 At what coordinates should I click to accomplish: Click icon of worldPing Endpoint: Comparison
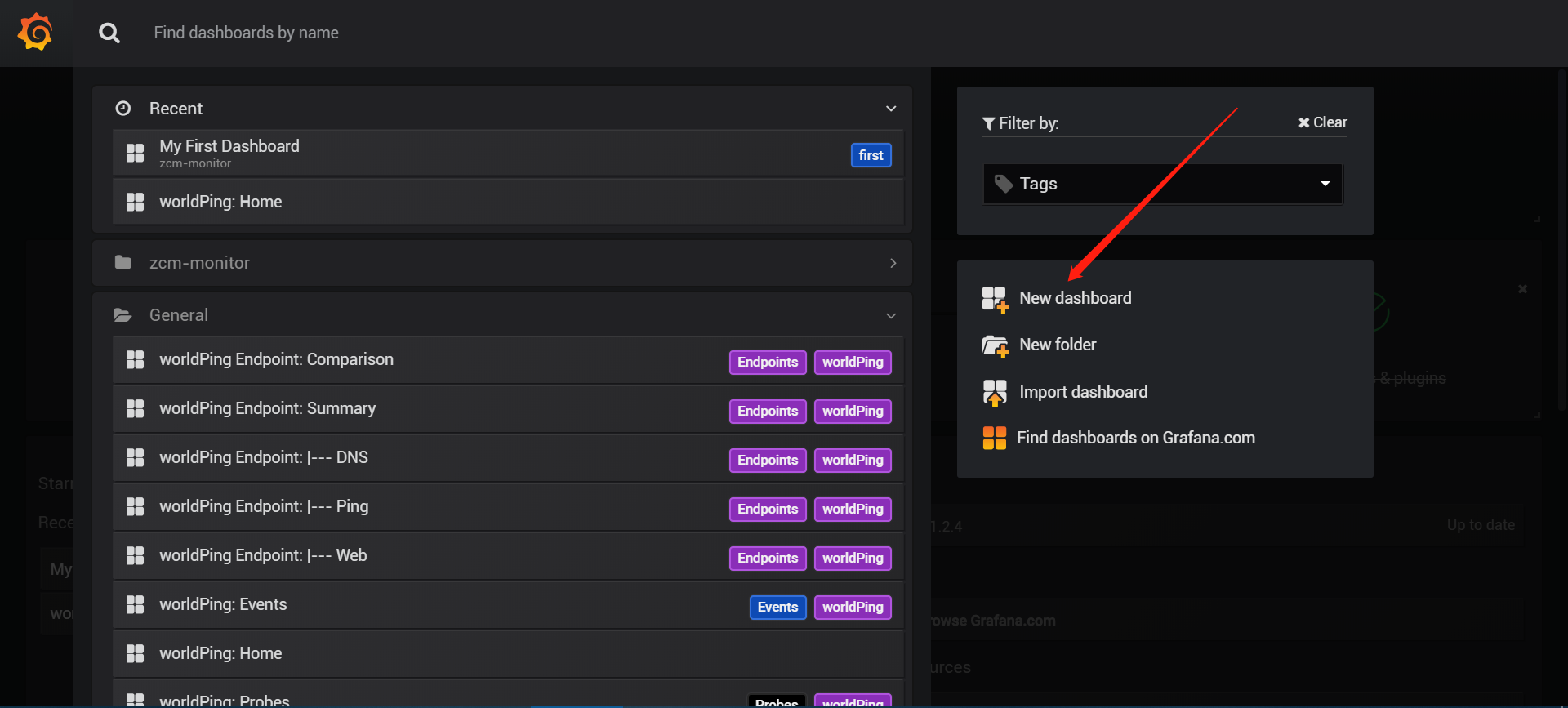pyautogui.click(x=135, y=359)
